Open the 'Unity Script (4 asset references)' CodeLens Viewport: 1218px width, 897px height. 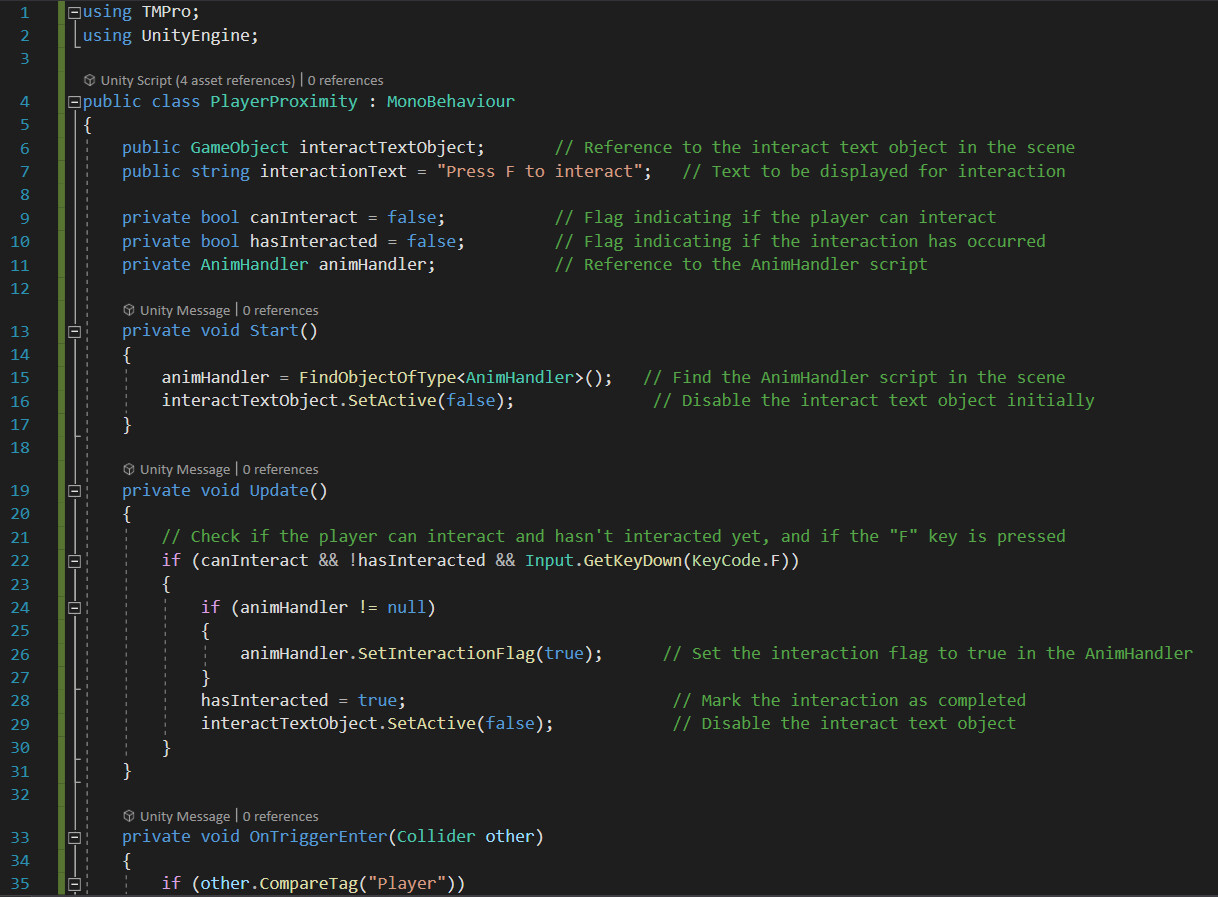(198, 80)
